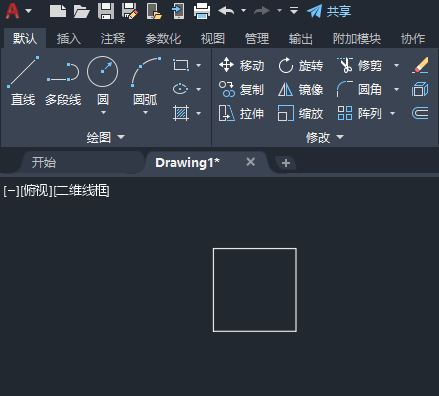Add a new drawing tab
439x396 pixels.
286,163
